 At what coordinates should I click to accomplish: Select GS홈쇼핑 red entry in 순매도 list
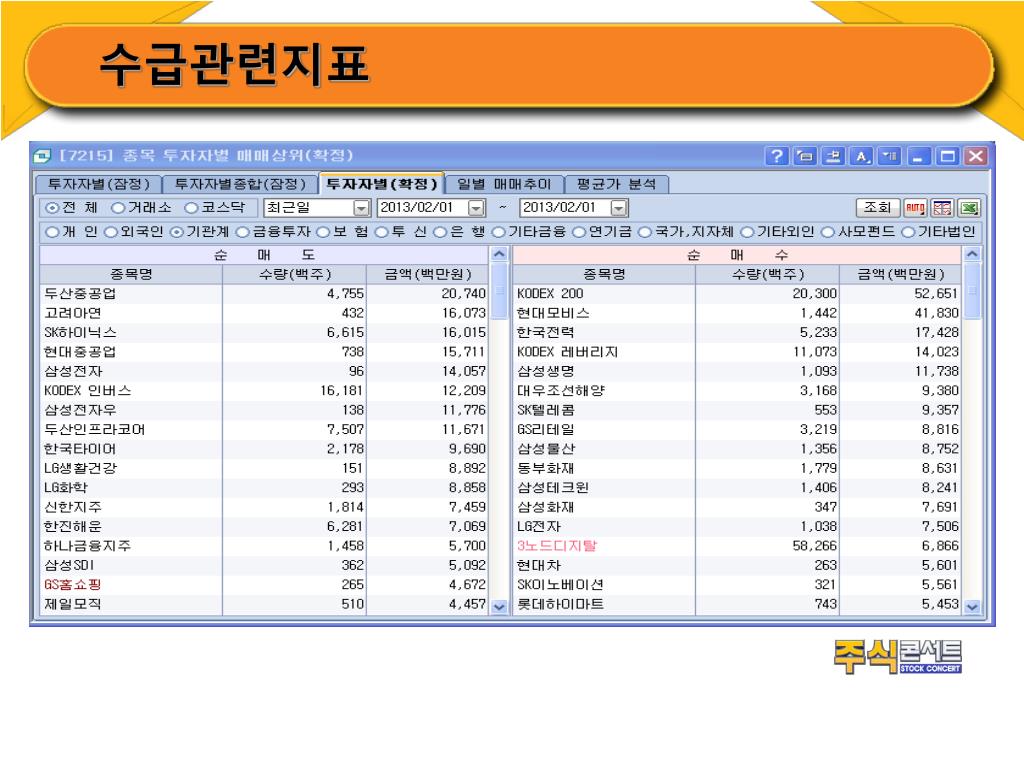264,584
